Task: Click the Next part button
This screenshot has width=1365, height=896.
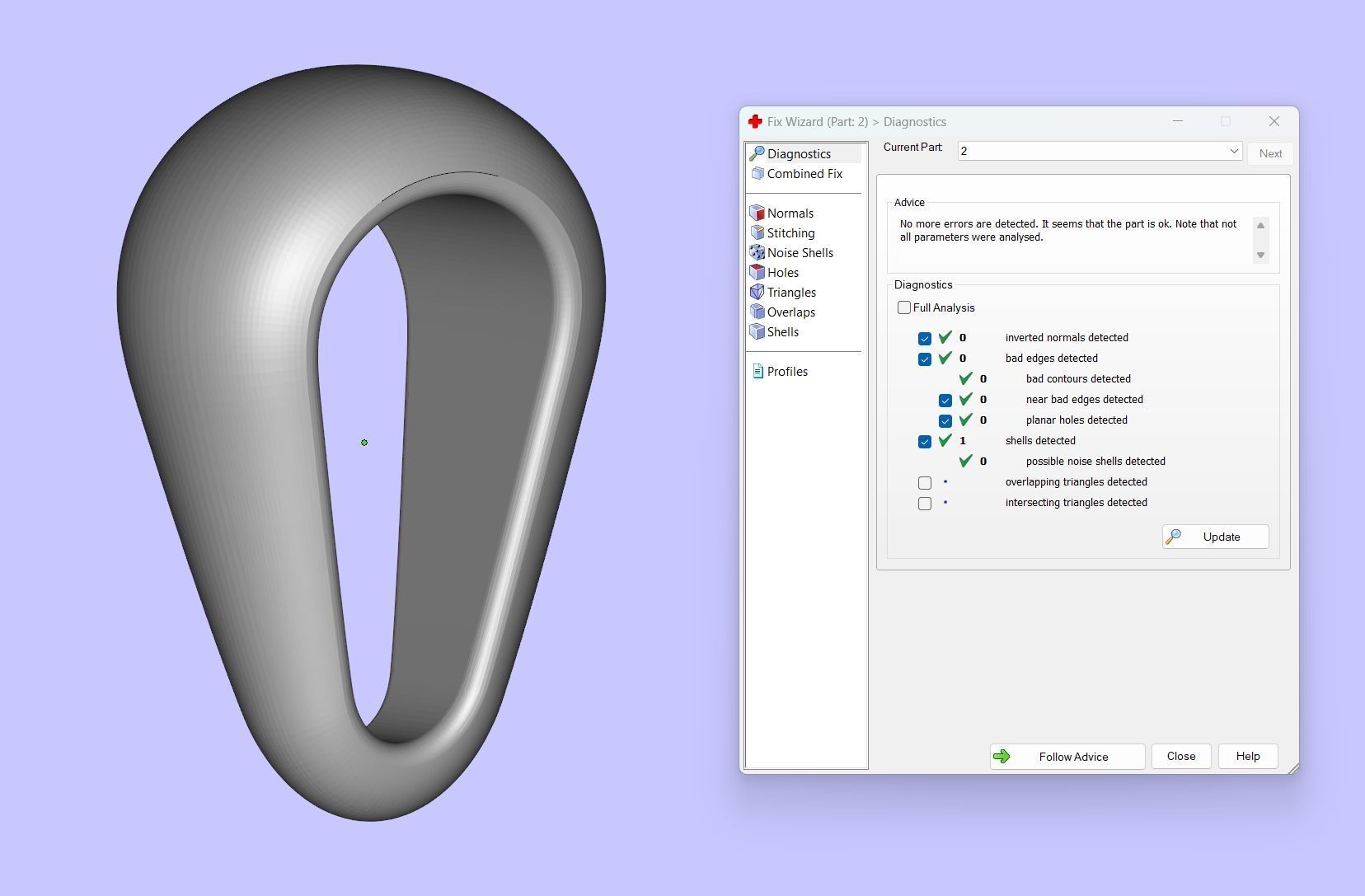Action: pos(1270,153)
